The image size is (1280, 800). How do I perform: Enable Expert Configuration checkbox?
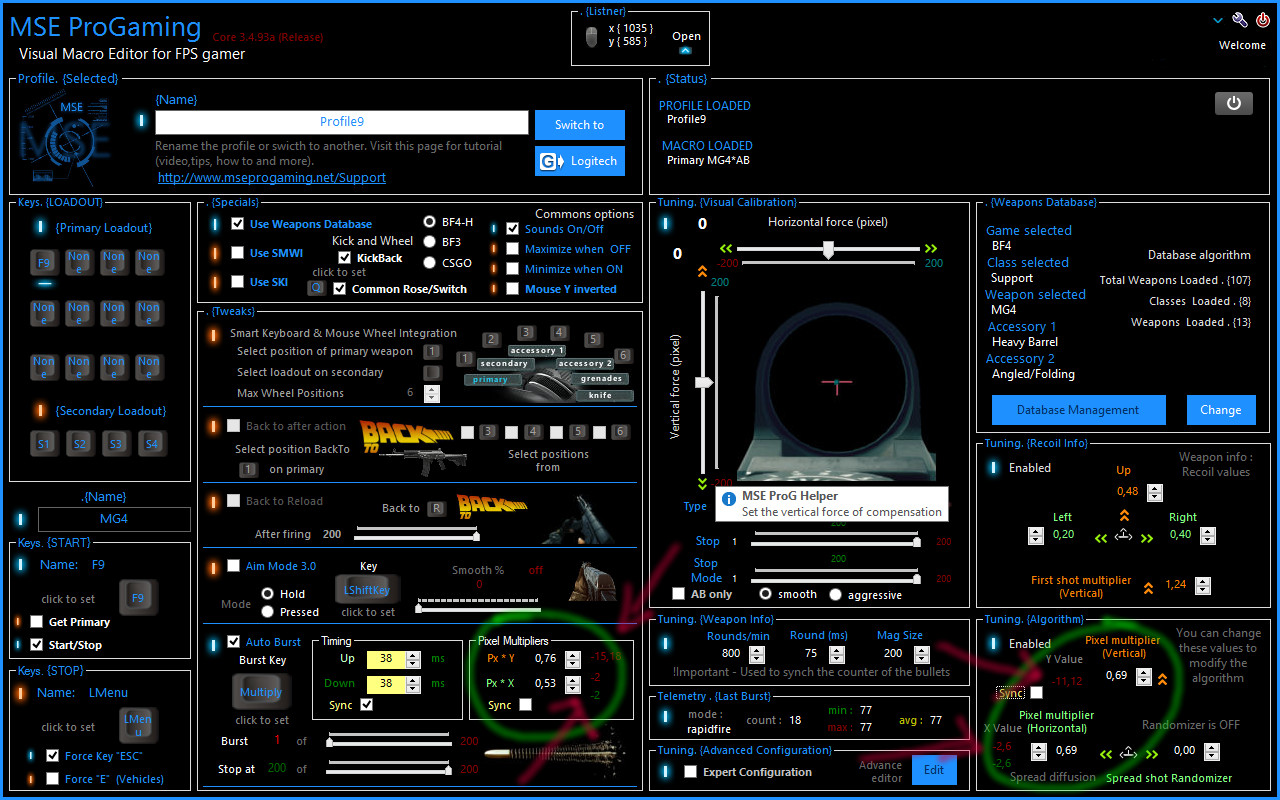point(690,772)
